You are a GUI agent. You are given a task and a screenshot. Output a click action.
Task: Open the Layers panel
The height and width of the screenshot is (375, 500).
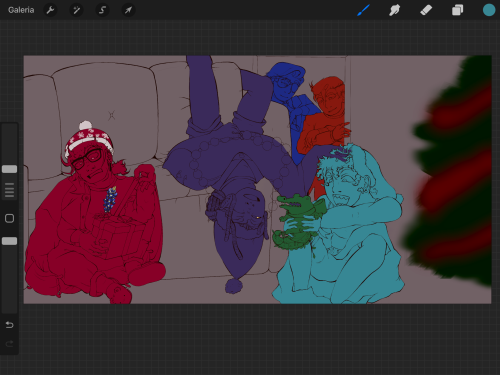(x=457, y=10)
